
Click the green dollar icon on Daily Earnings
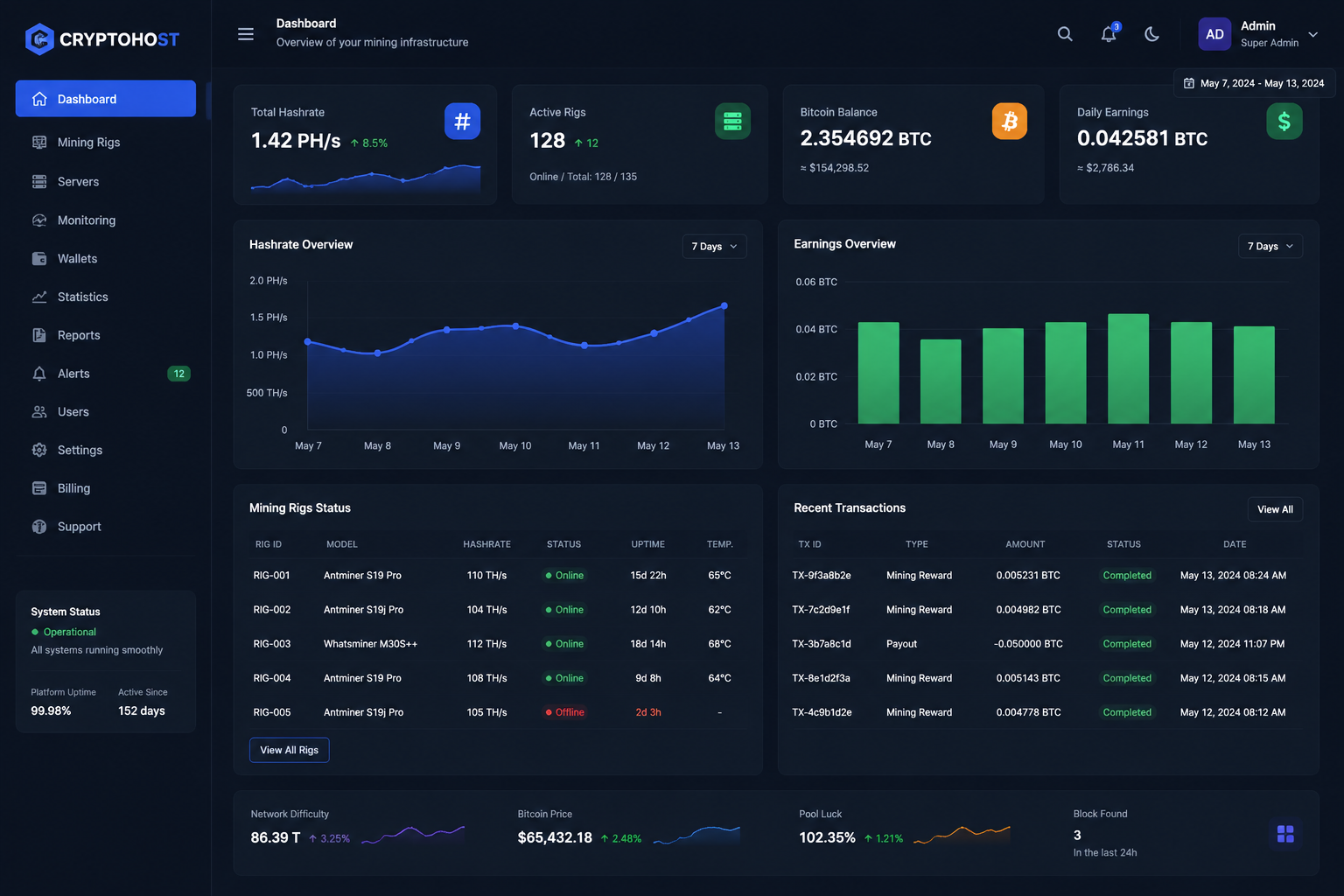pyautogui.click(x=1284, y=121)
